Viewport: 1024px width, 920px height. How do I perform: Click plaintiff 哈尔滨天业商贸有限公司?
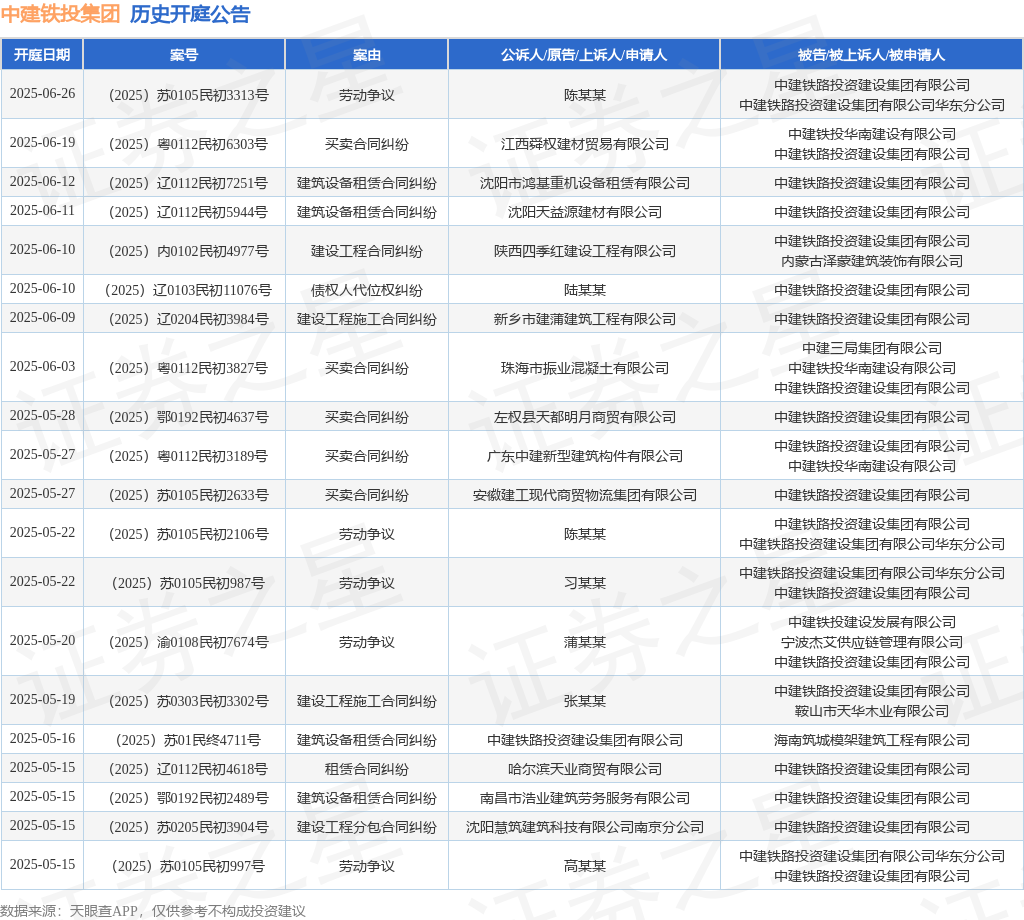[x=584, y=769]
